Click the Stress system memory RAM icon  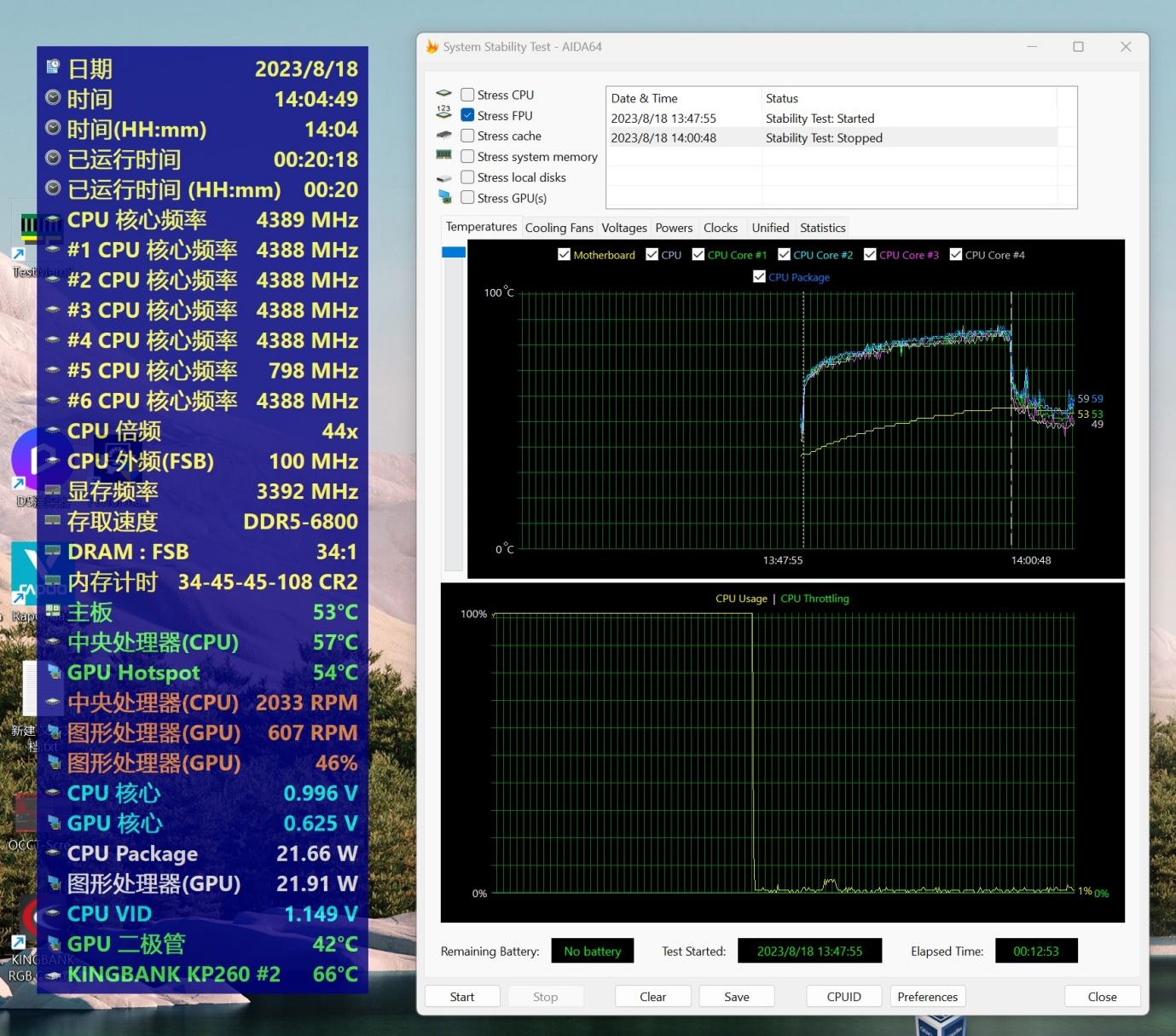click(443, 155)
